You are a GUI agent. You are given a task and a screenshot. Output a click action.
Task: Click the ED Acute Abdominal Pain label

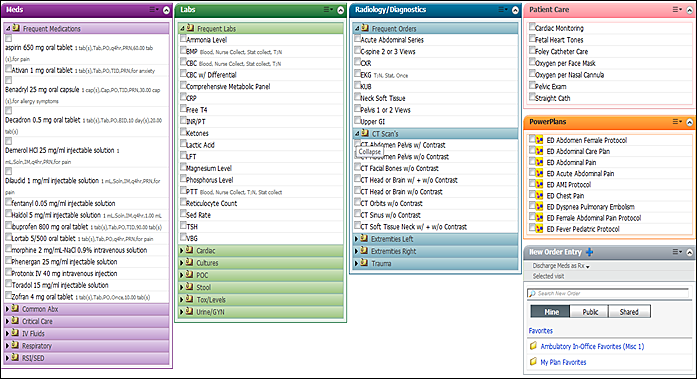(x=580, y=173)
